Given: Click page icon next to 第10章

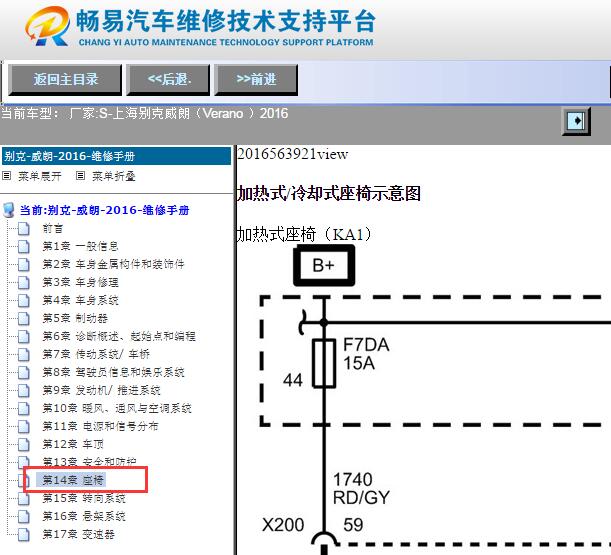Looking at the screenshot, I should click(x=24, y=408).
